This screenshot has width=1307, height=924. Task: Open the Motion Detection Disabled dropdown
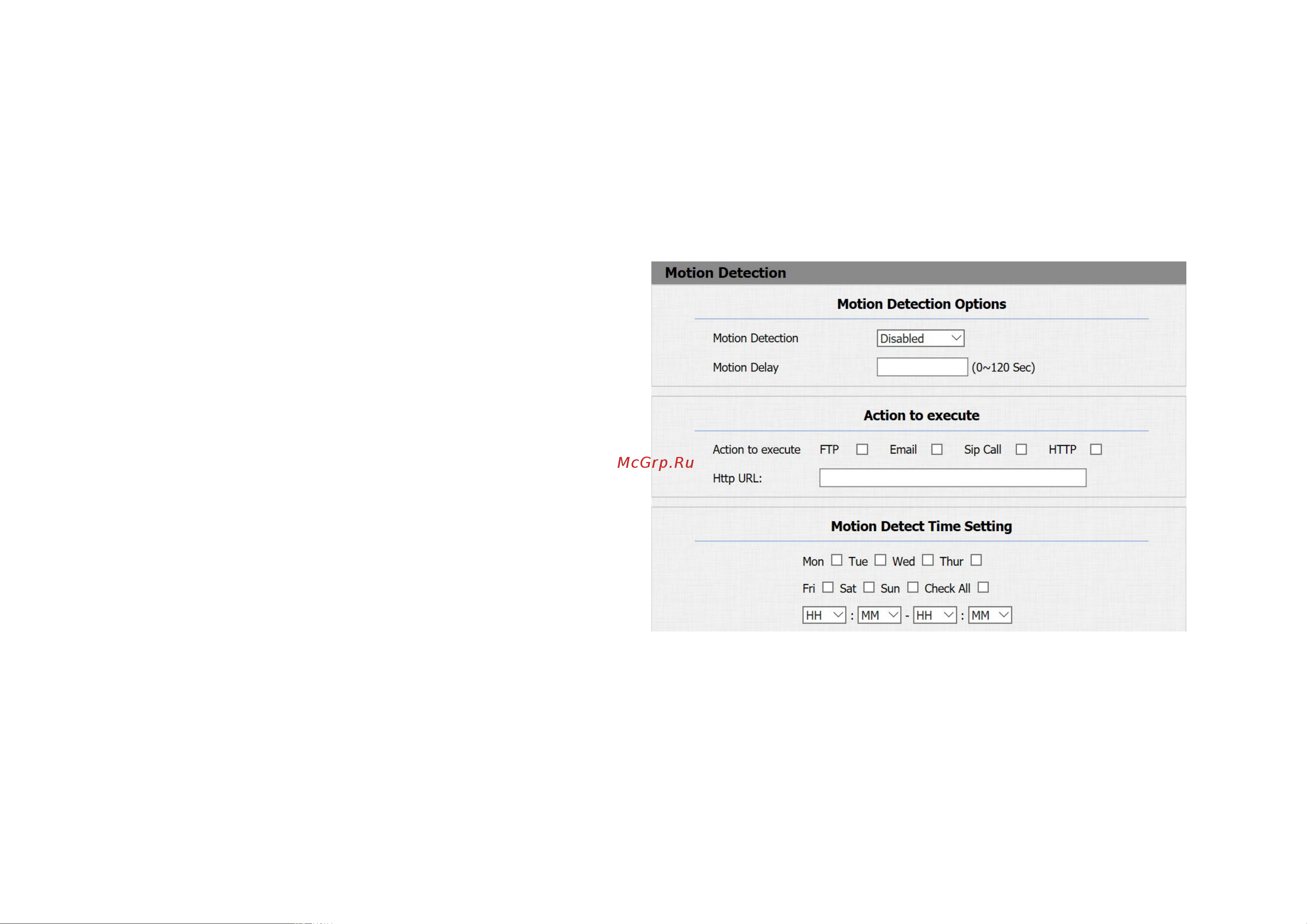point(920,338)
